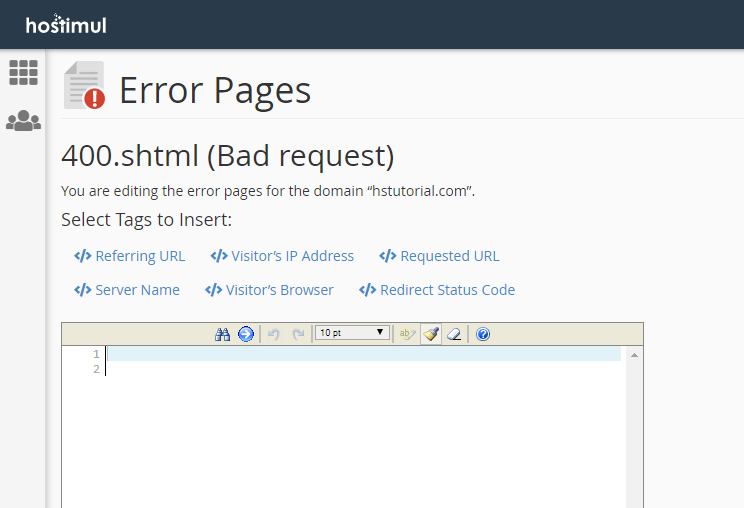Open the user manager icon in sidebar

pos(23,121)
